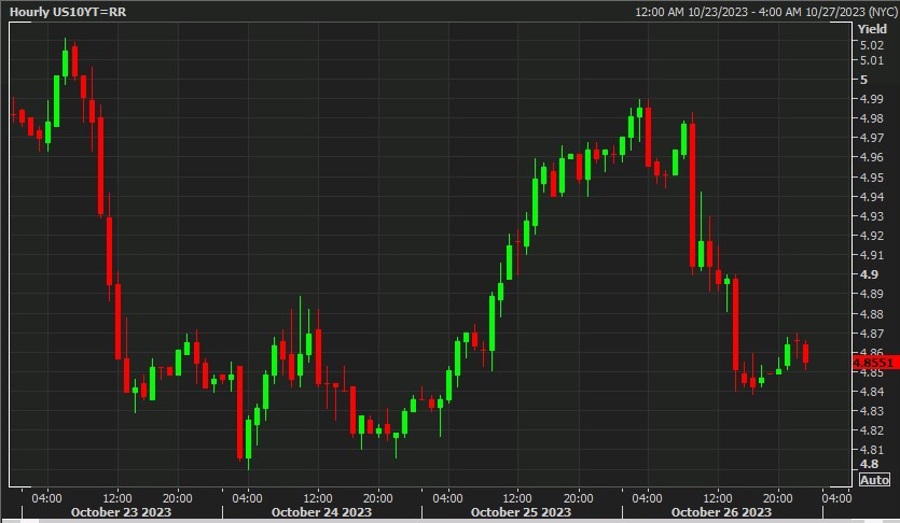Click the 04:00 tick above October 23
The image size is (900, 523).
pyautogui.click(x=47, y=498)
